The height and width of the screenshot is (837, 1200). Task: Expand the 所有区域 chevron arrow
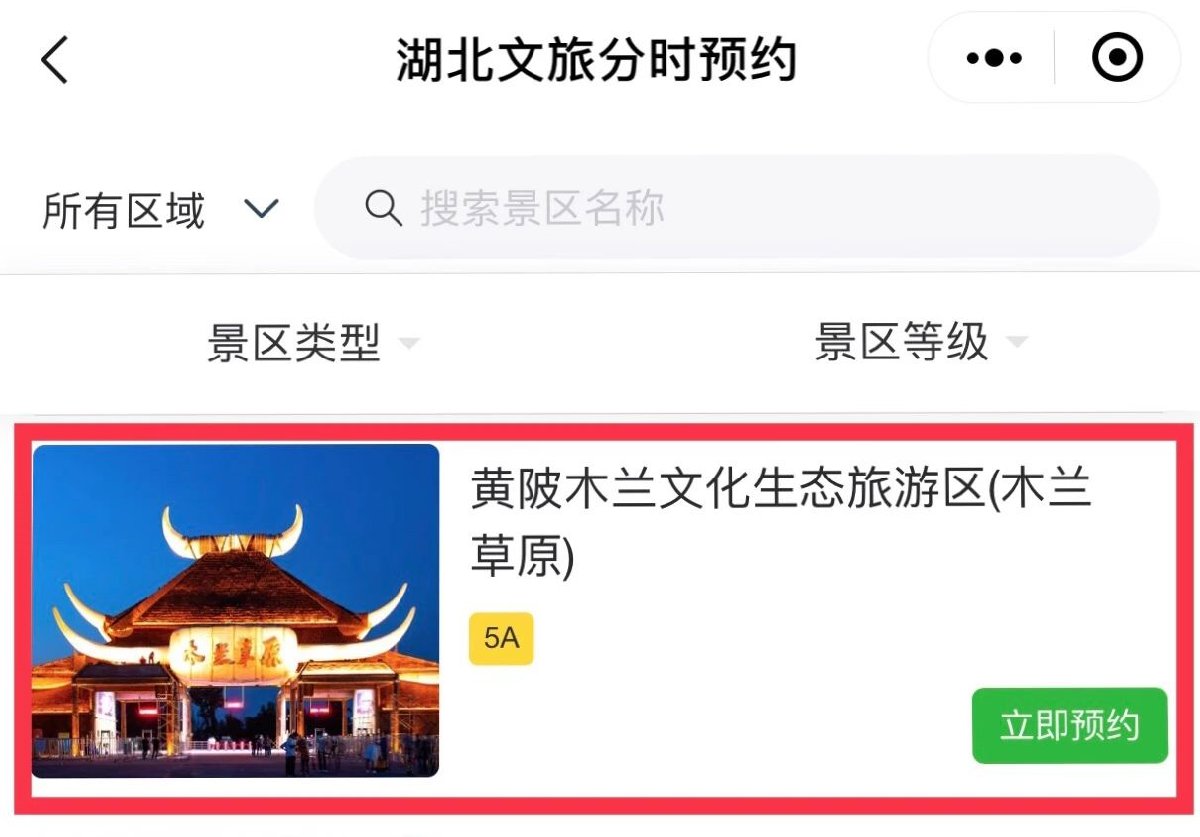tap(261, 209)
